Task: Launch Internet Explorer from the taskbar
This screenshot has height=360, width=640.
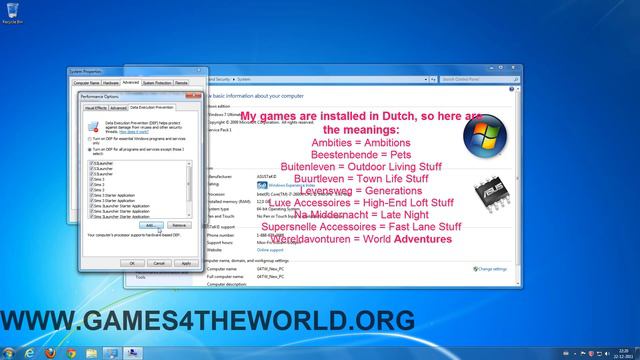Action: click(x=29, y=353)
